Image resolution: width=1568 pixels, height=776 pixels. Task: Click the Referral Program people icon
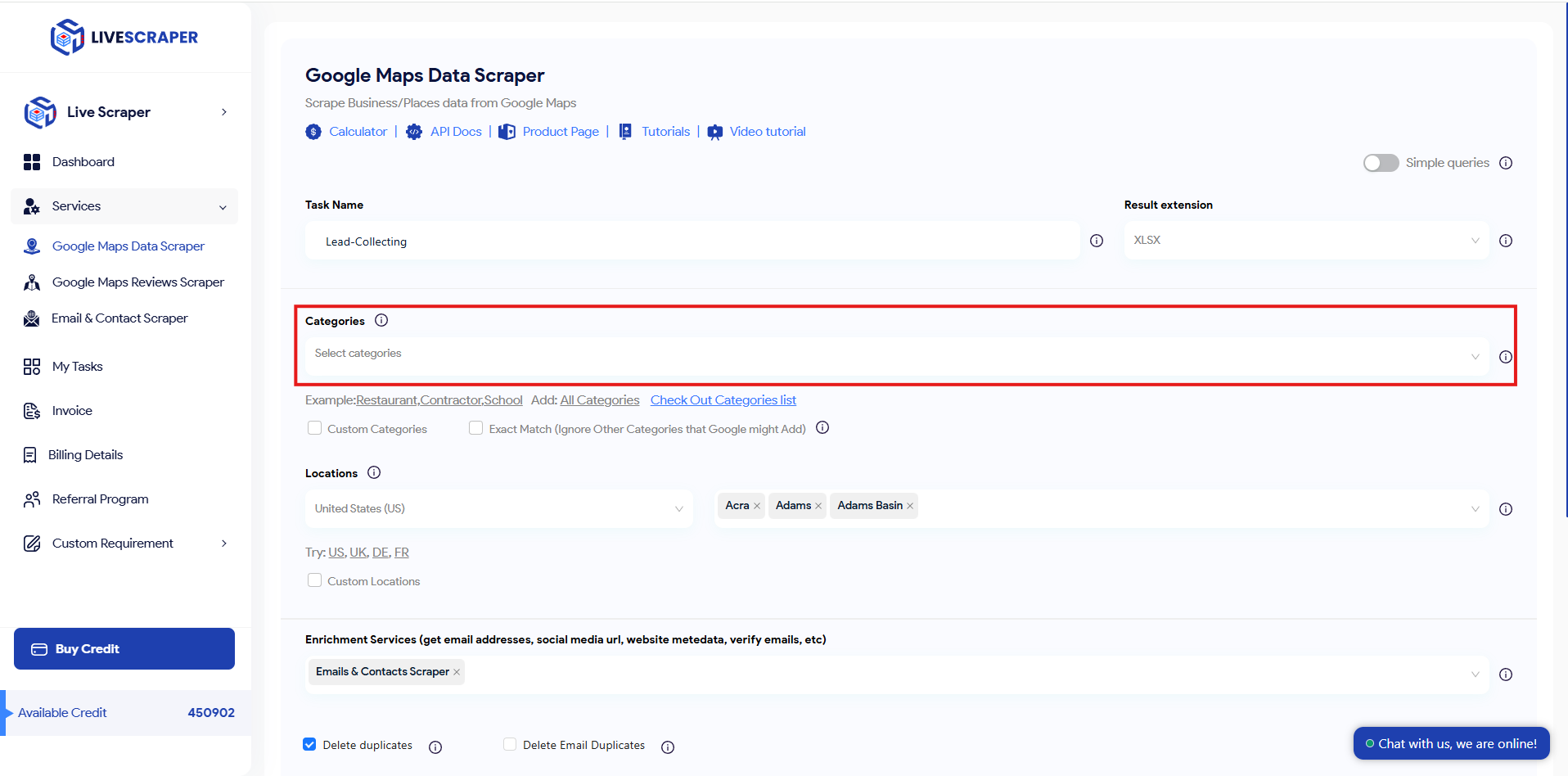click(x=32, y=499)
